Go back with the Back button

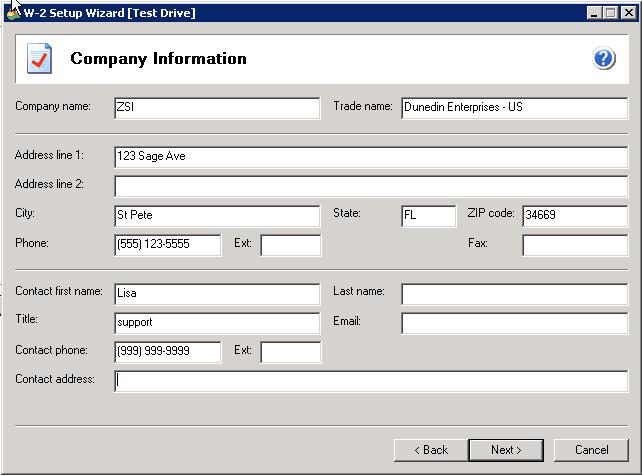(431, 450)
